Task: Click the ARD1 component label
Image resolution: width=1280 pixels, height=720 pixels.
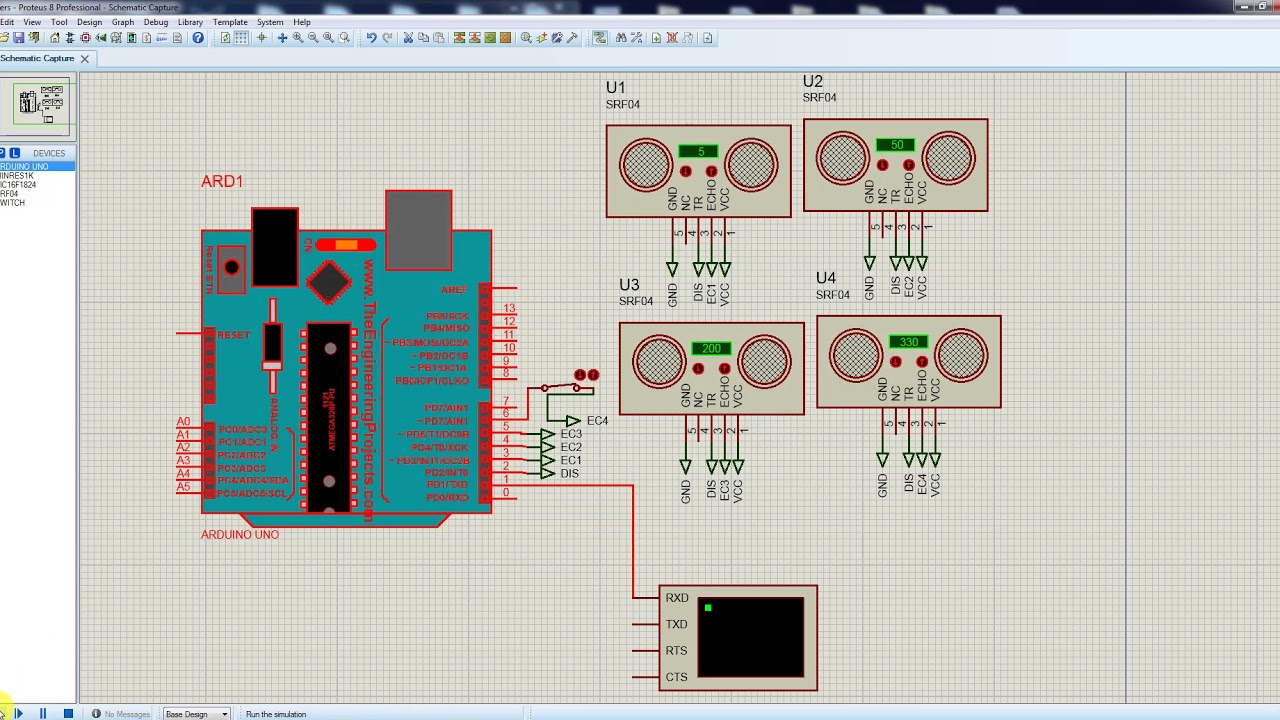Action: [x=222, y=181]
